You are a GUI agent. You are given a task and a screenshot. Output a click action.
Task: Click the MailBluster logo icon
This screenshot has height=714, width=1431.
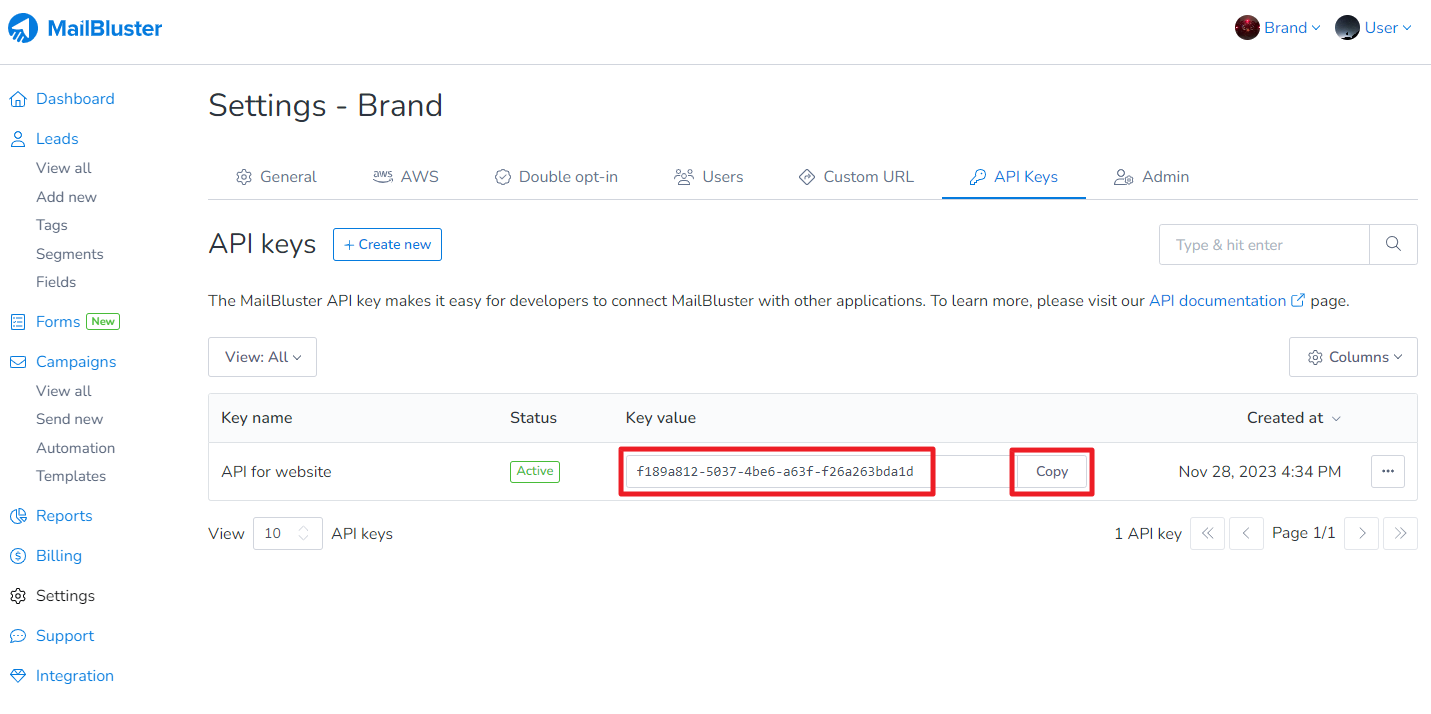point(24,28)
